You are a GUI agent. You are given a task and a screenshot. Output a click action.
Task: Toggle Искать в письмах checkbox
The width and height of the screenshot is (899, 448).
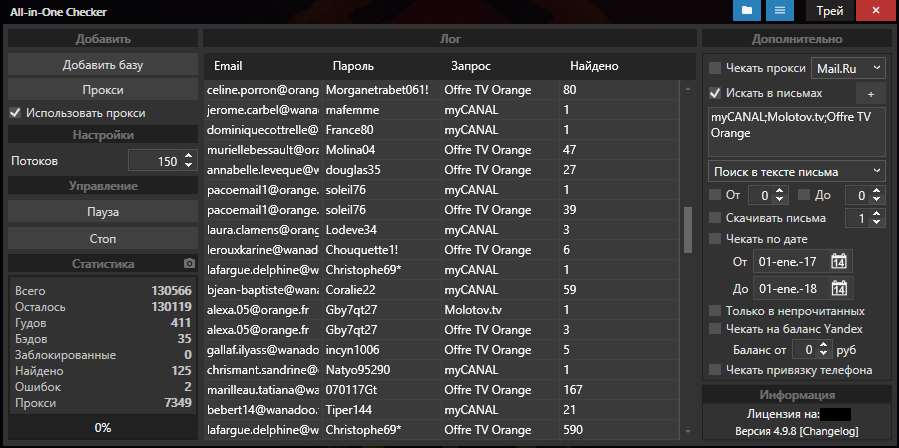click(715, 93)
